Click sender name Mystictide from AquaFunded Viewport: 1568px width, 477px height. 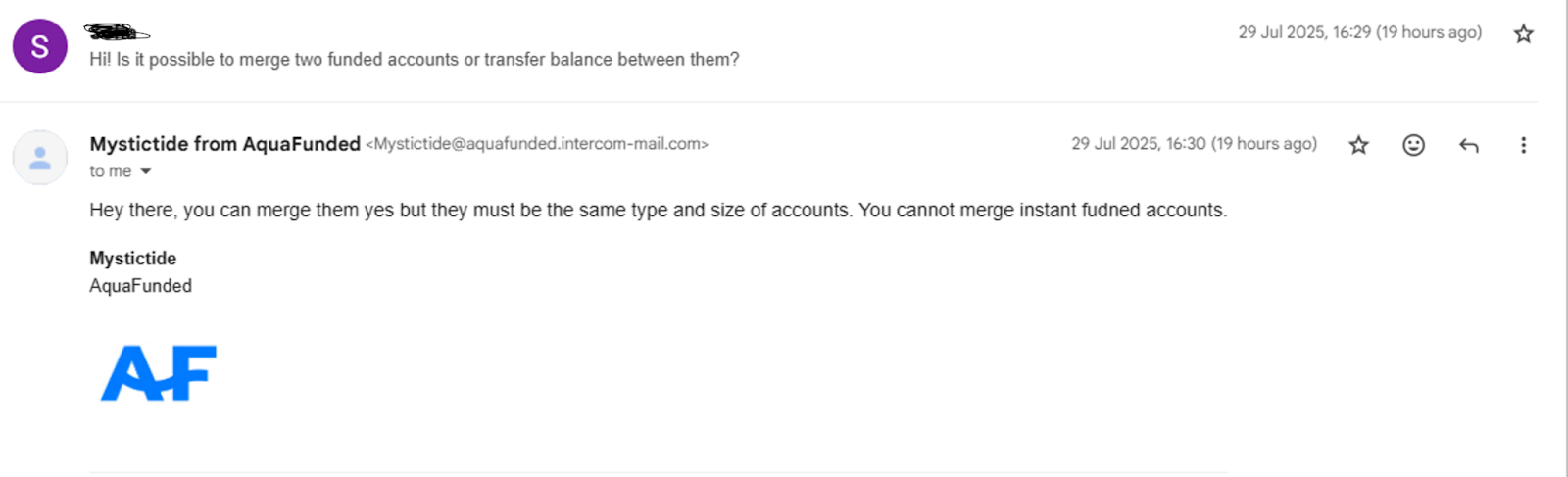(x=225, y=144)
